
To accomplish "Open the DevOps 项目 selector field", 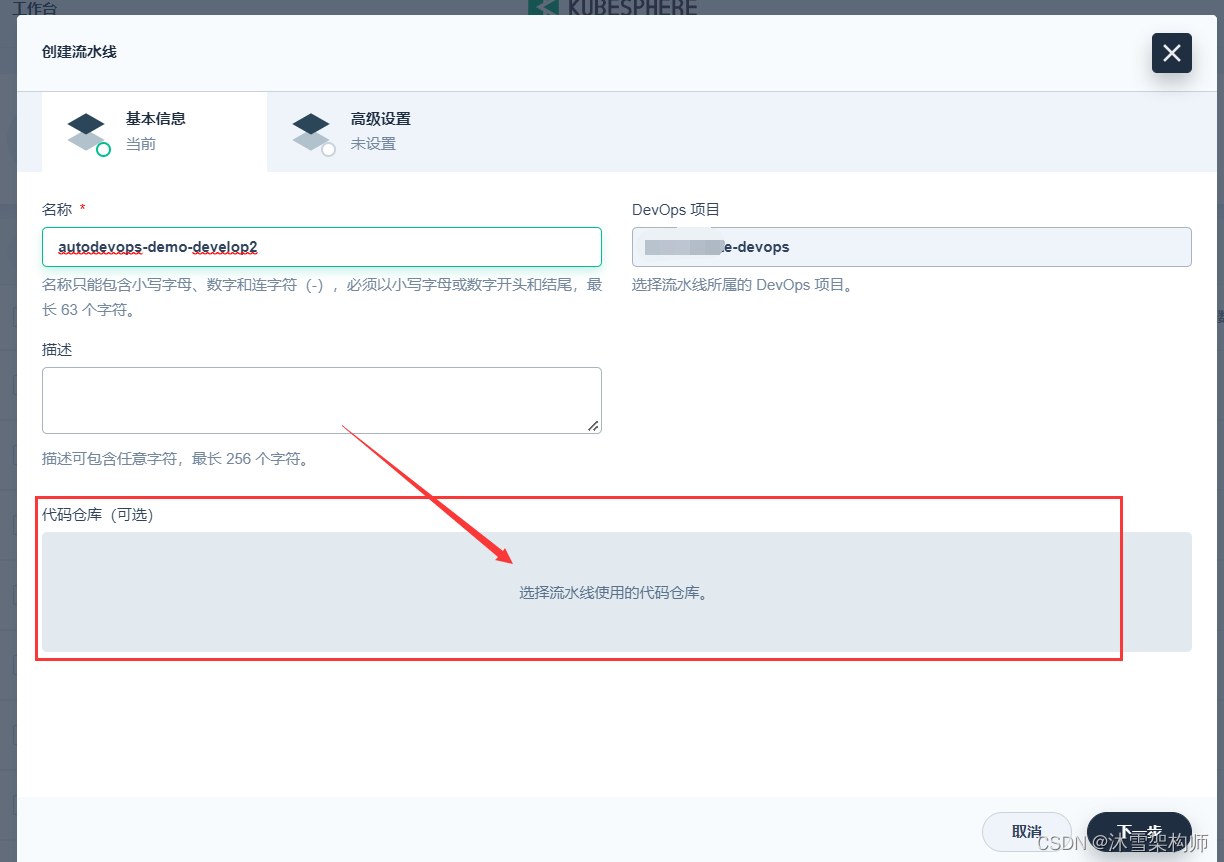I will click(x=912, y=247).
